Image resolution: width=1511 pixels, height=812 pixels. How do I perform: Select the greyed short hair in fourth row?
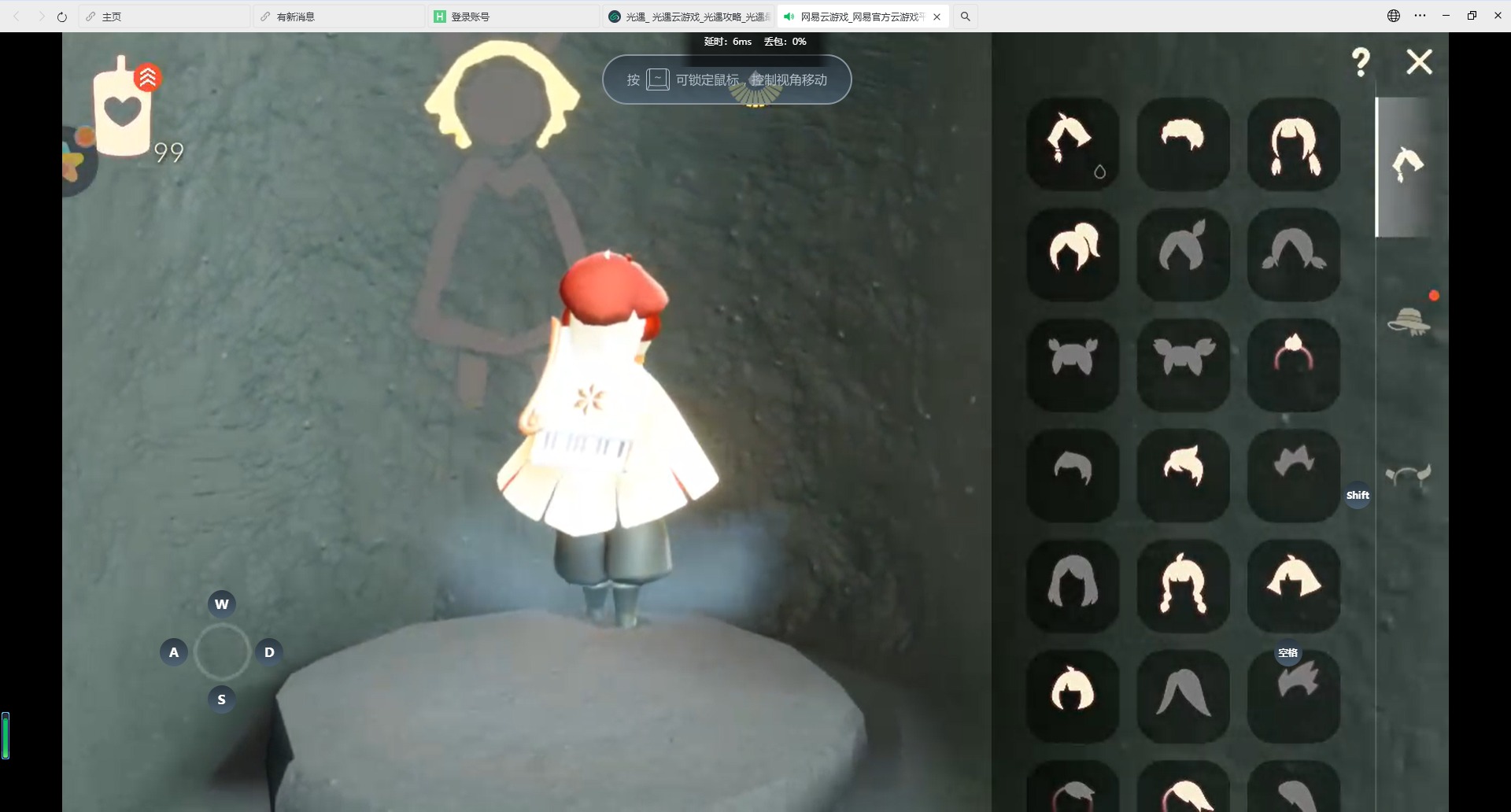1073,475
